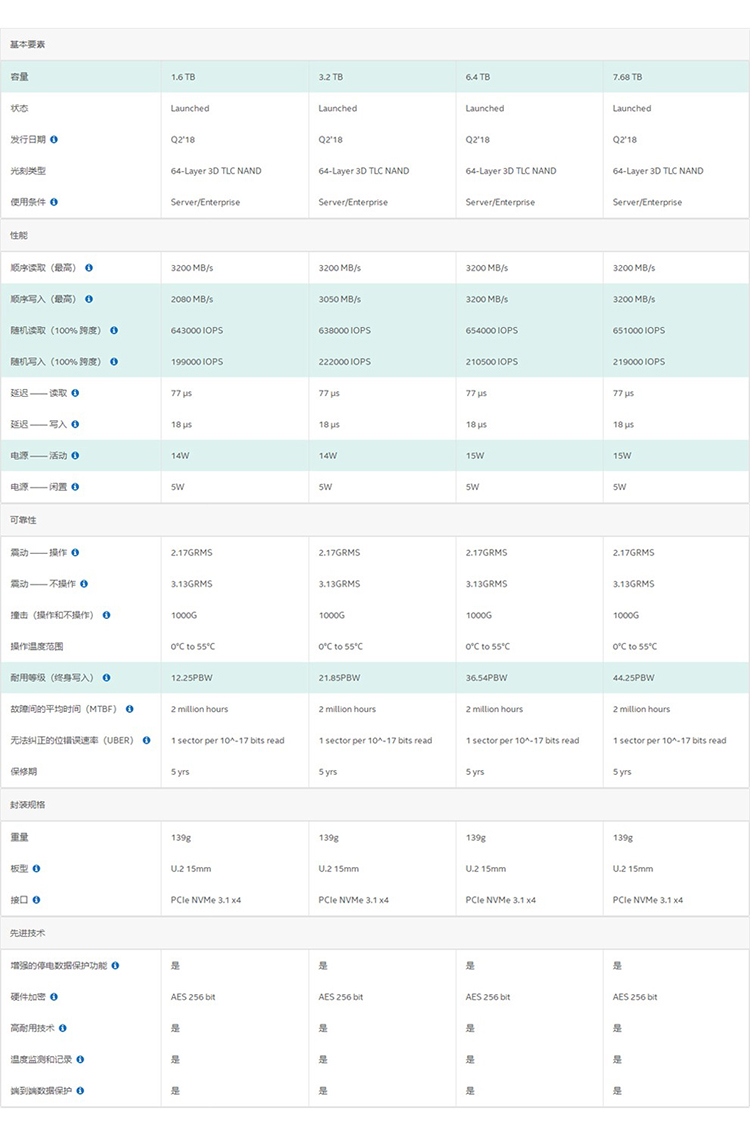Click the info icon beside 板型
Image resolution: width=750 pixels, height=1136 pixels.
click(36, 869)
